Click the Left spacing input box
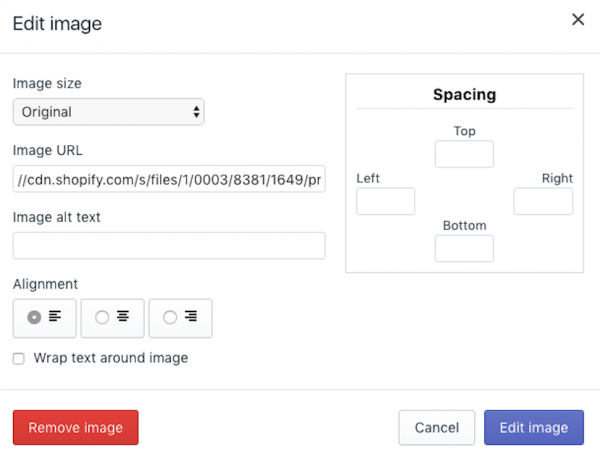 tap(385, 201)
